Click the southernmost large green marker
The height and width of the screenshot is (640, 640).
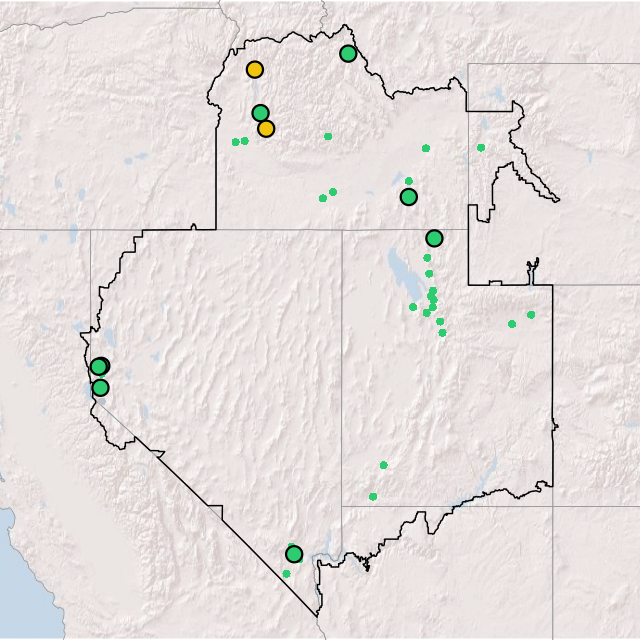click(294, 554)
